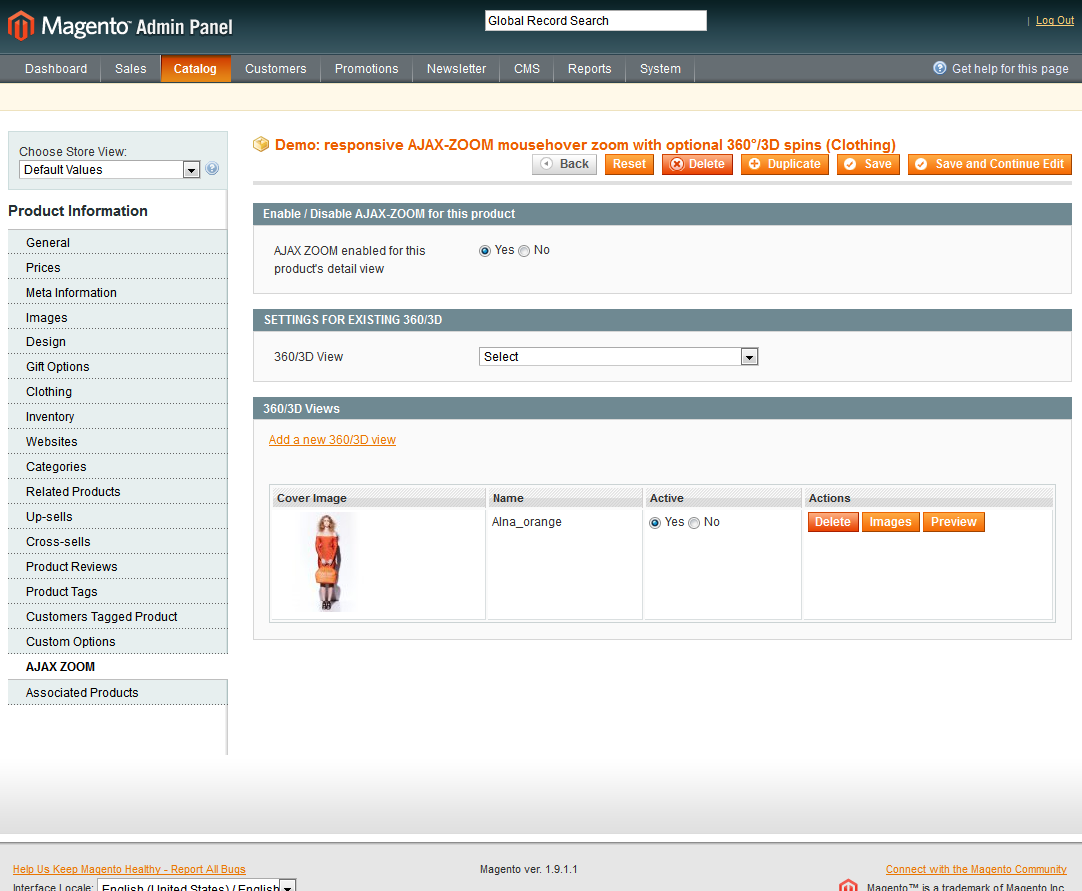
Task: Delete the Alna_orange 360 view
Action: click(x=833, y=522)
